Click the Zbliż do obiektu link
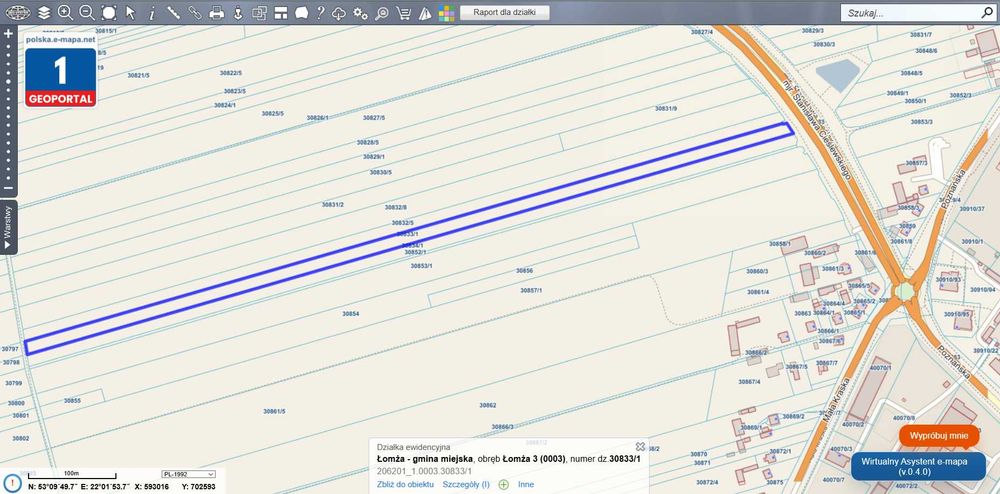This screenshot has width=1000, height=494. pos(406,484)
